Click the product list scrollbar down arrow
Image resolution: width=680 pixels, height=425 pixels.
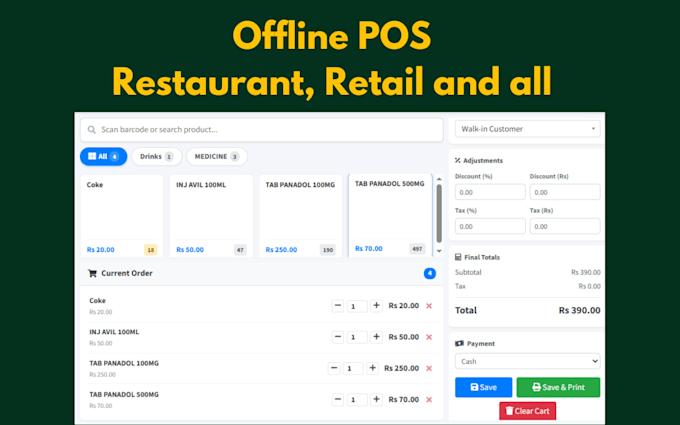[439, 251]
